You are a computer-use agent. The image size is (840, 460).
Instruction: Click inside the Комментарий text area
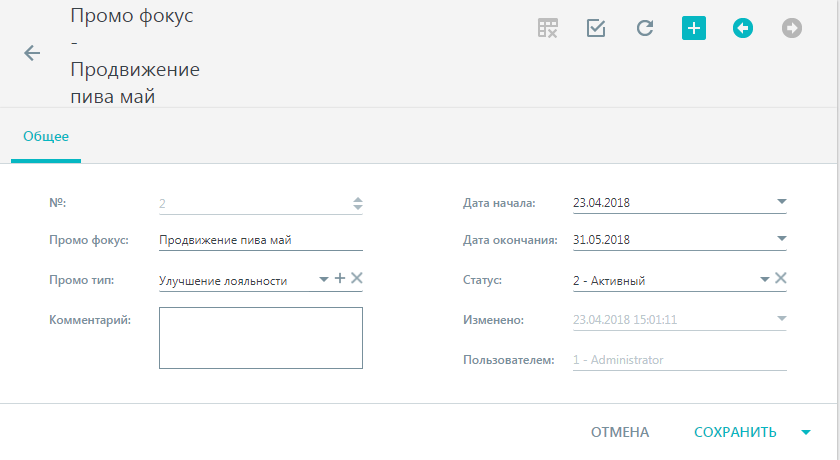(261, 338)
